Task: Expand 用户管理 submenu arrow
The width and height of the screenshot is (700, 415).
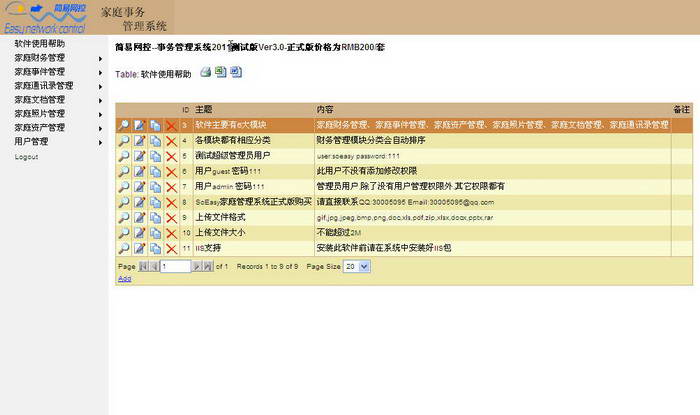Action: (x=100, y=142)
